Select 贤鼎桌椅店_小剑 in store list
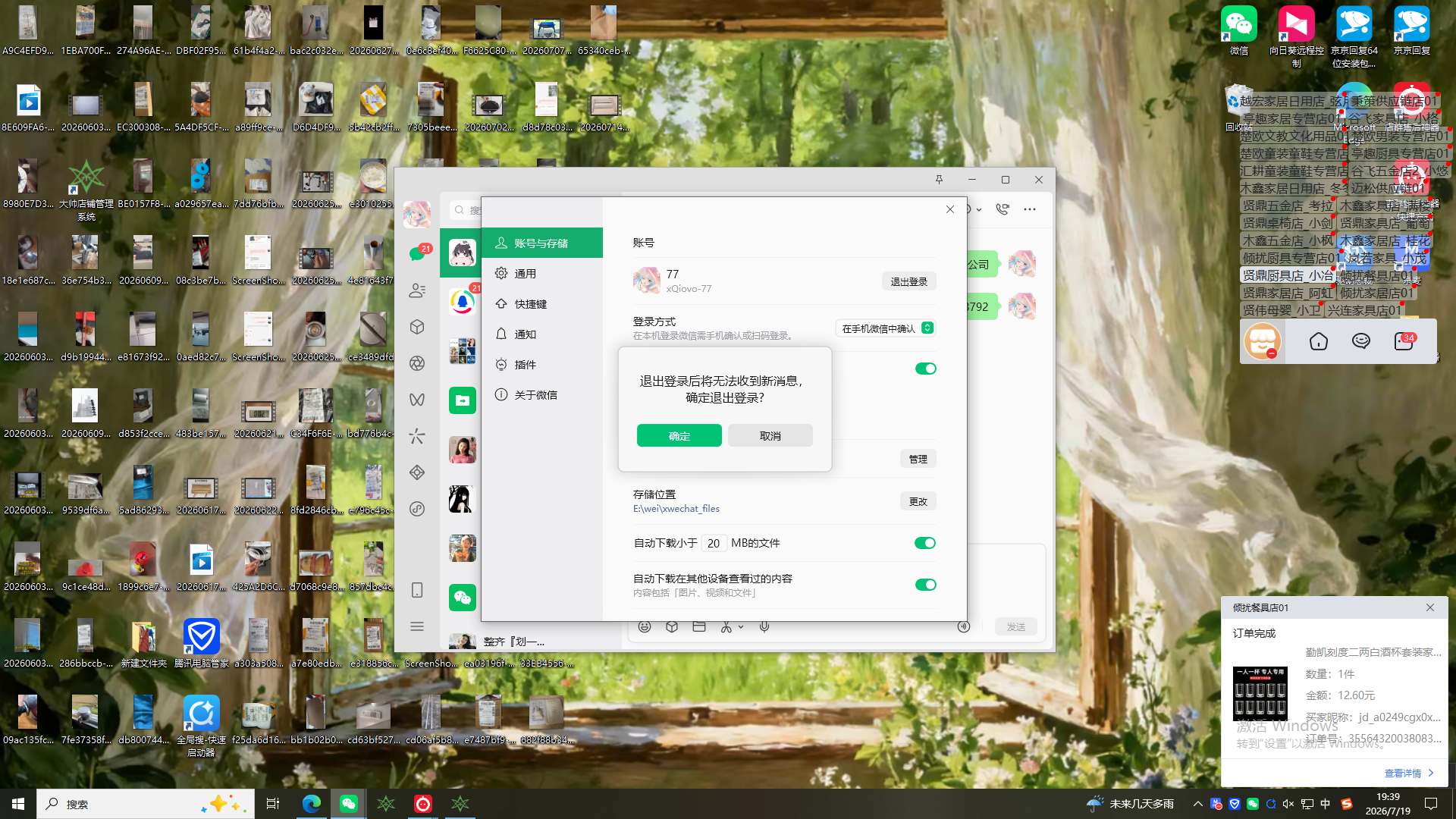The height and width of the screenshot is (819, 1456). [x=1288, y=223]
